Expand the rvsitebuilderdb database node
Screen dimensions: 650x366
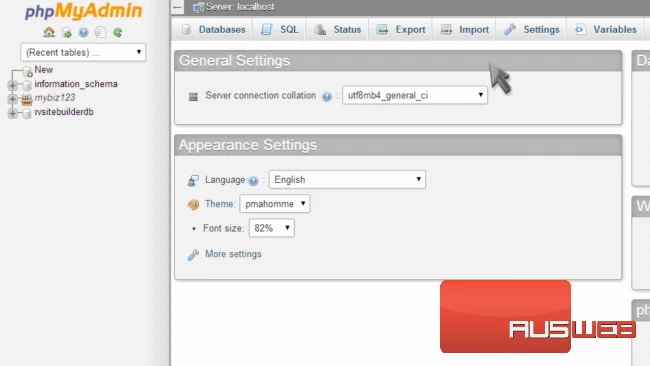tap(12, 113)
